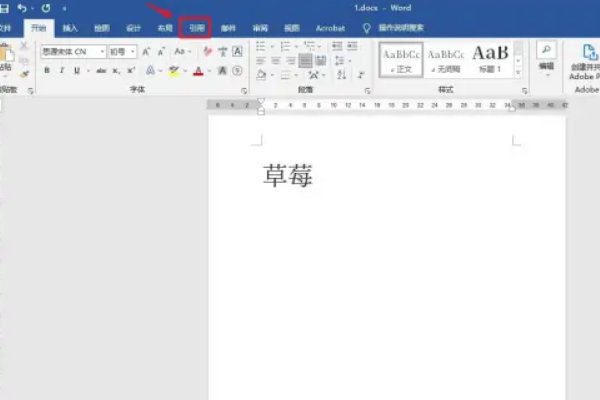Switch to the 插入 (Insert) tab

coord(70,28)
